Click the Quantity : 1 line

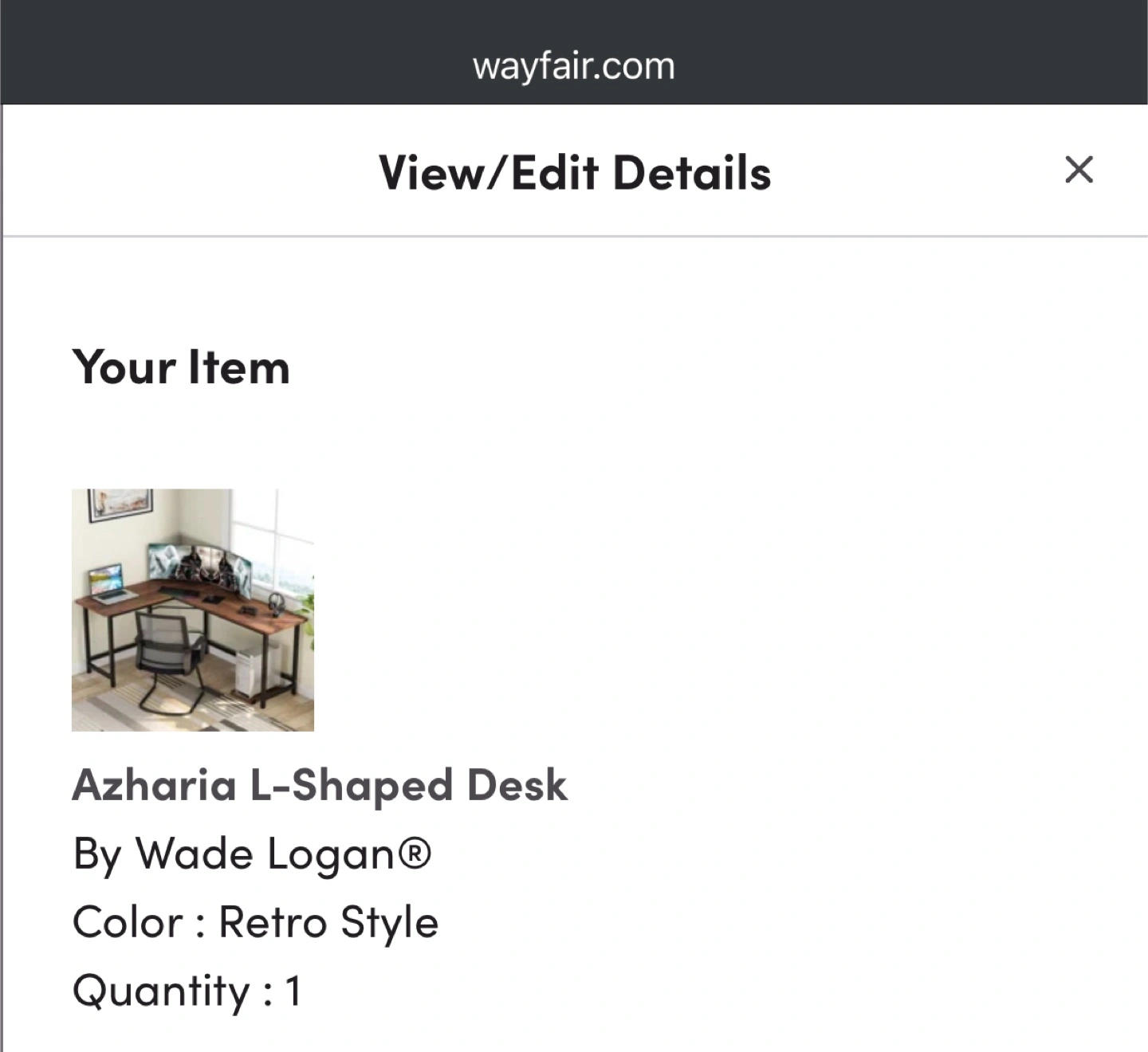(187, 992)
